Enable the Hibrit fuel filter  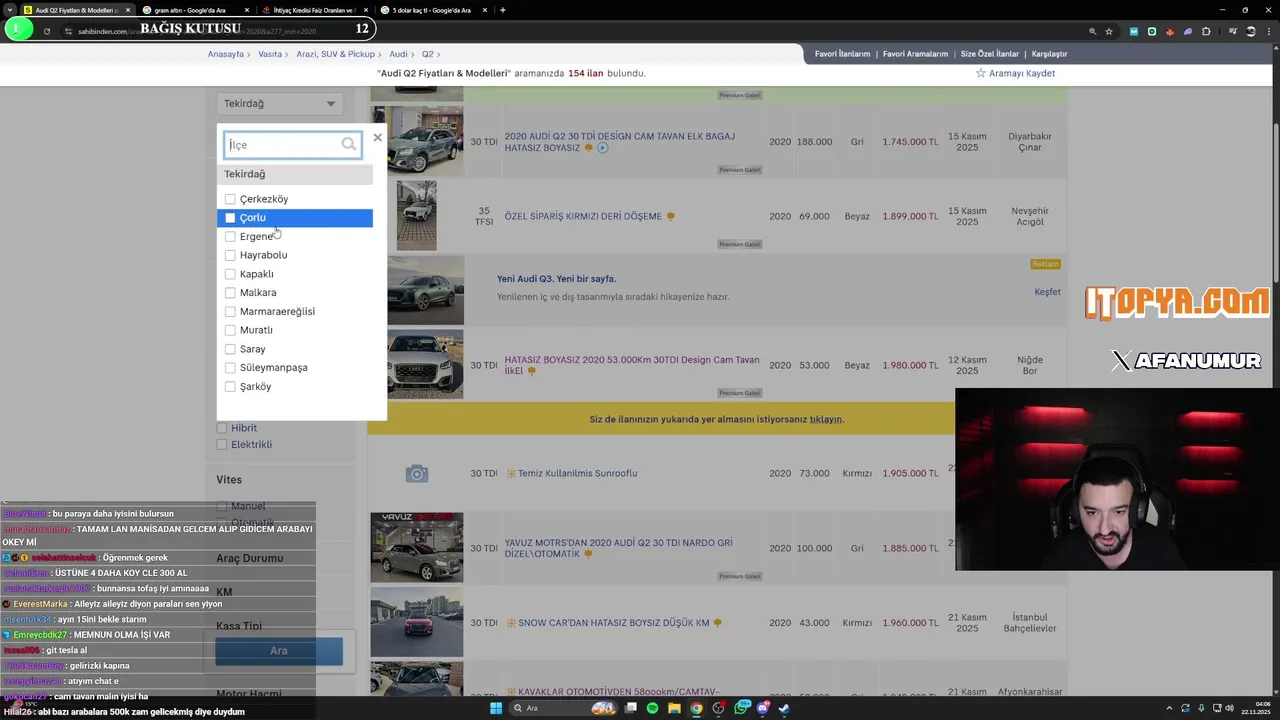pos(222,428)
